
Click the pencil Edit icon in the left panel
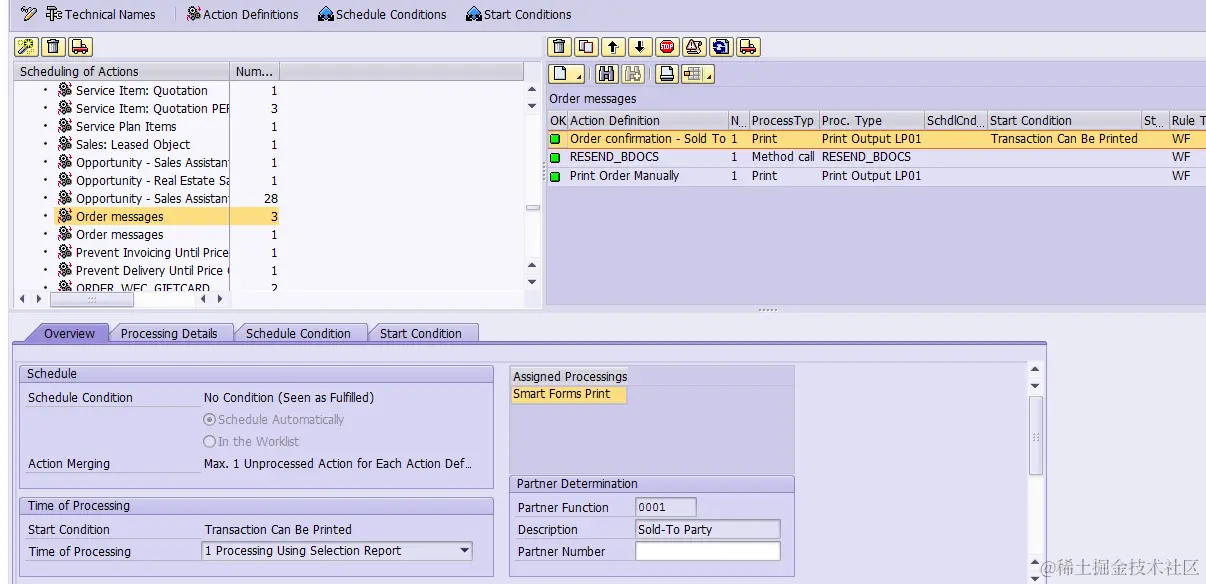[x=26, y=46]
